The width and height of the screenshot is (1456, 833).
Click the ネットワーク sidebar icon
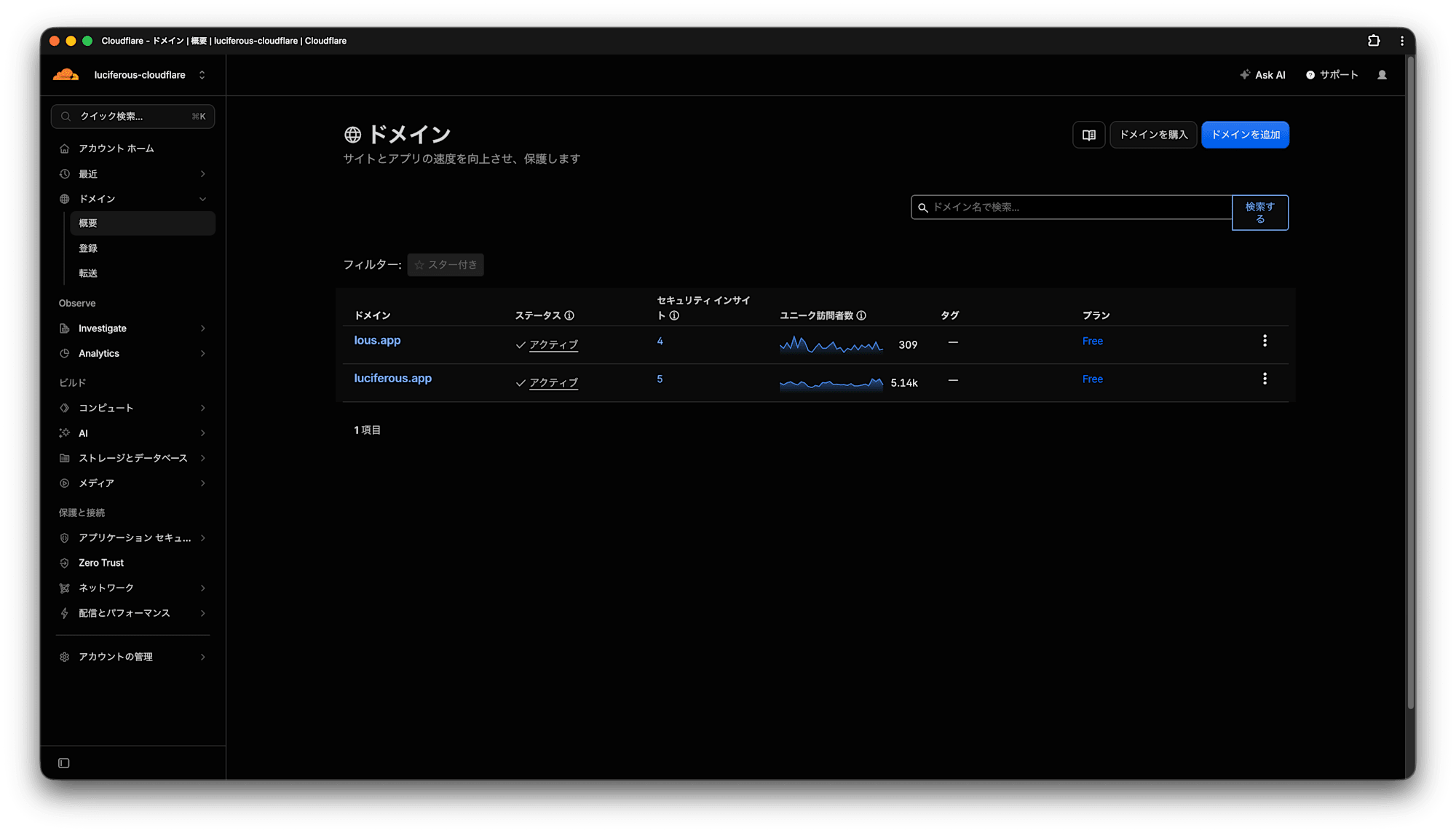65,588
